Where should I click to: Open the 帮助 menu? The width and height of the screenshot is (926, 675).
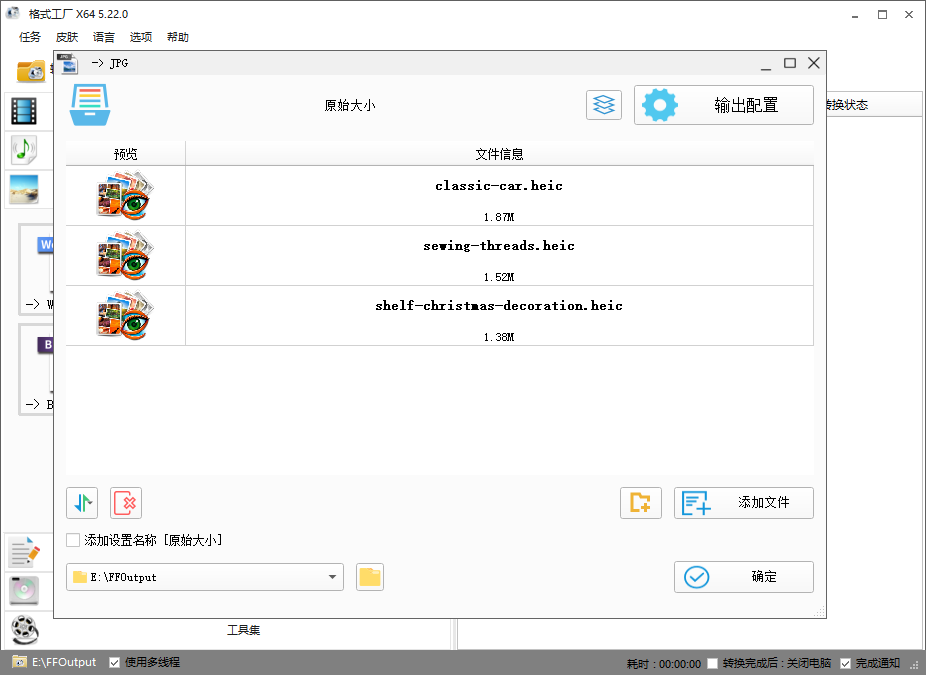tap(178, 37)
